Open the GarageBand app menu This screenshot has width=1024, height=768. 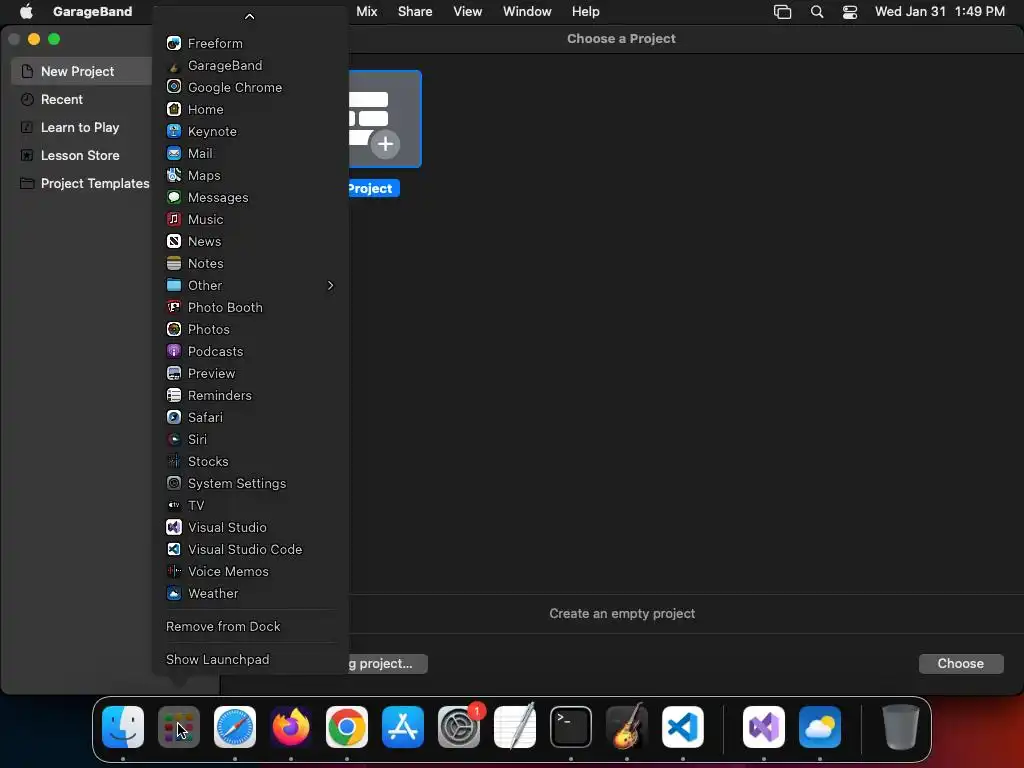click(92, 11)
